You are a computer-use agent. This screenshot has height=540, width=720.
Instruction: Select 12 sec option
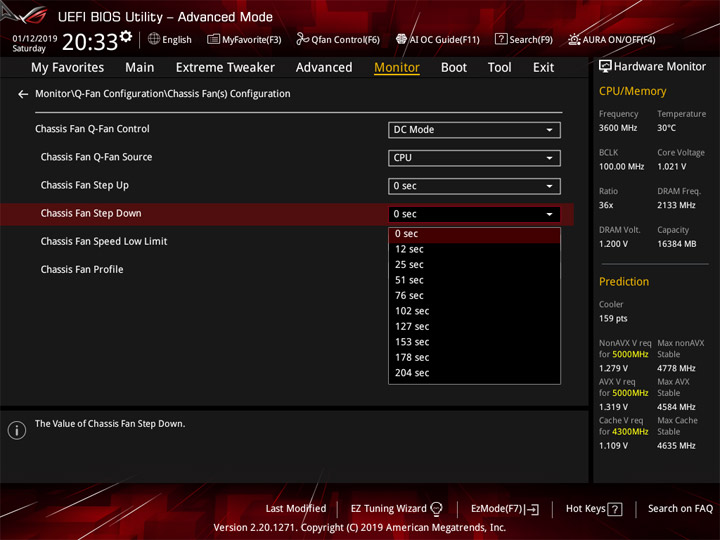pos(474,249)
